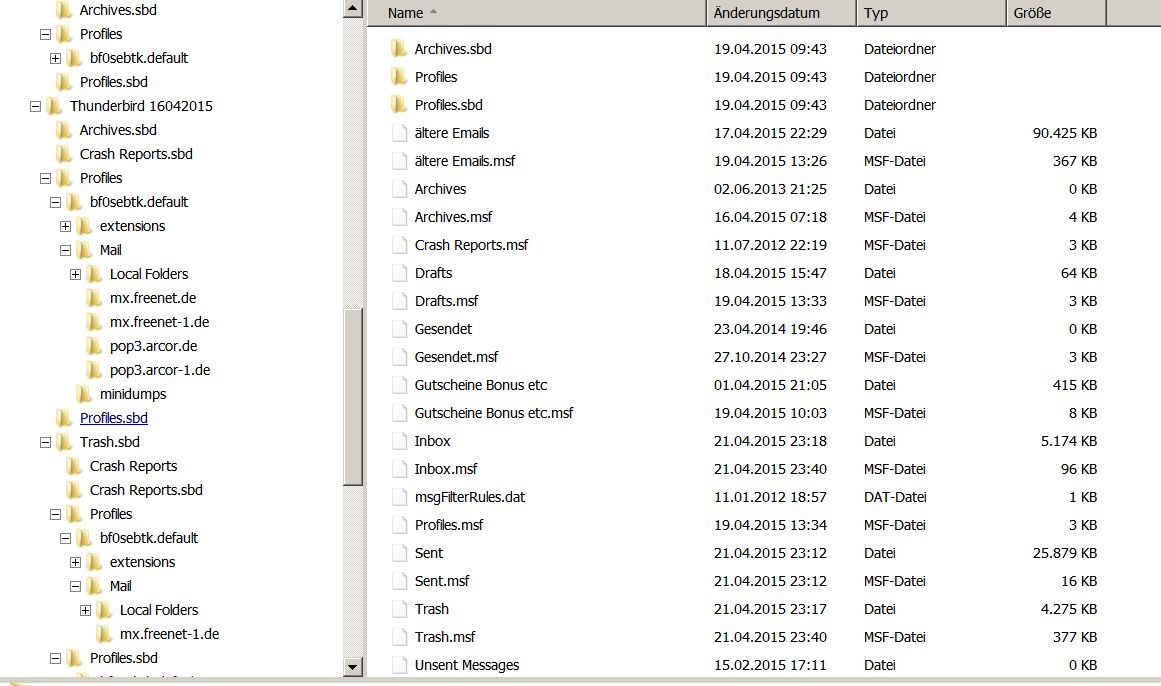Click the mx.freenet.de folder icon in tree

click(94, 298)
